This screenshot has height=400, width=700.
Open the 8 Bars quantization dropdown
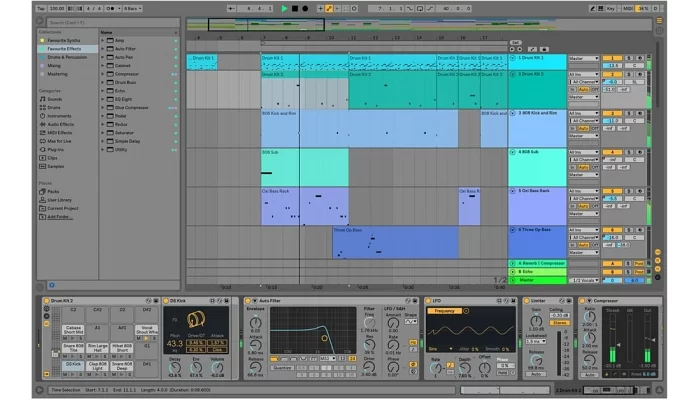[133, 8]
